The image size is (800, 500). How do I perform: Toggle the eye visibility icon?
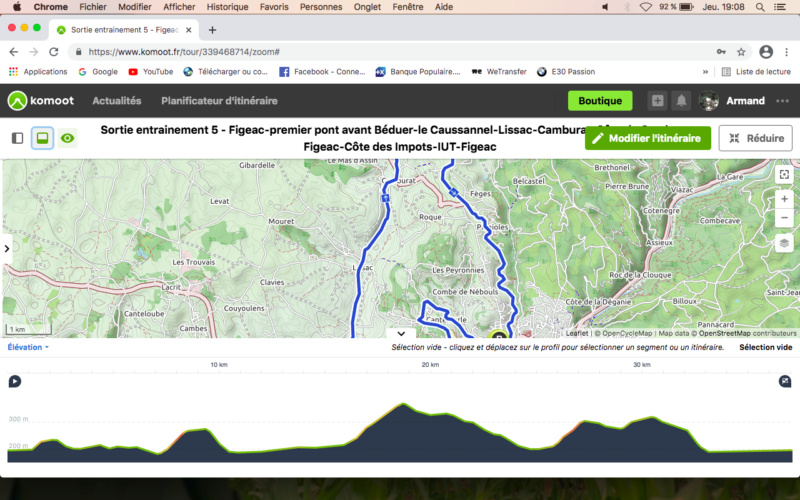(x=67, y=138)
